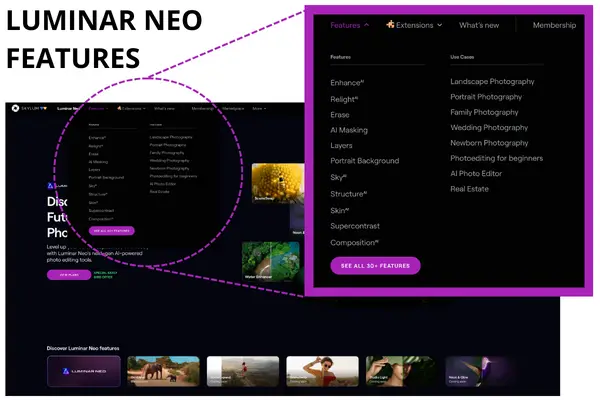Click Supercontrast in the small website menu
The height and width of the screenshot is (400, 600).
[x=101, y=211]
